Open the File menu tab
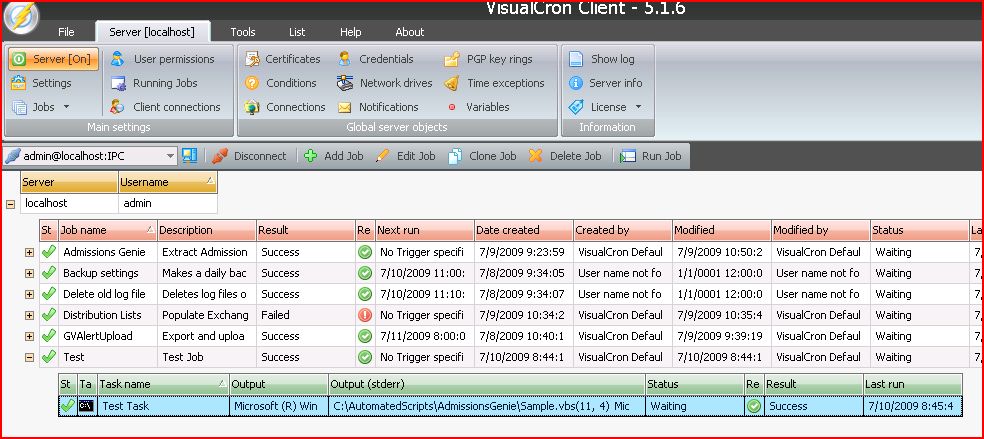This screenshot has width=984, height=439. tap(66, 32)
